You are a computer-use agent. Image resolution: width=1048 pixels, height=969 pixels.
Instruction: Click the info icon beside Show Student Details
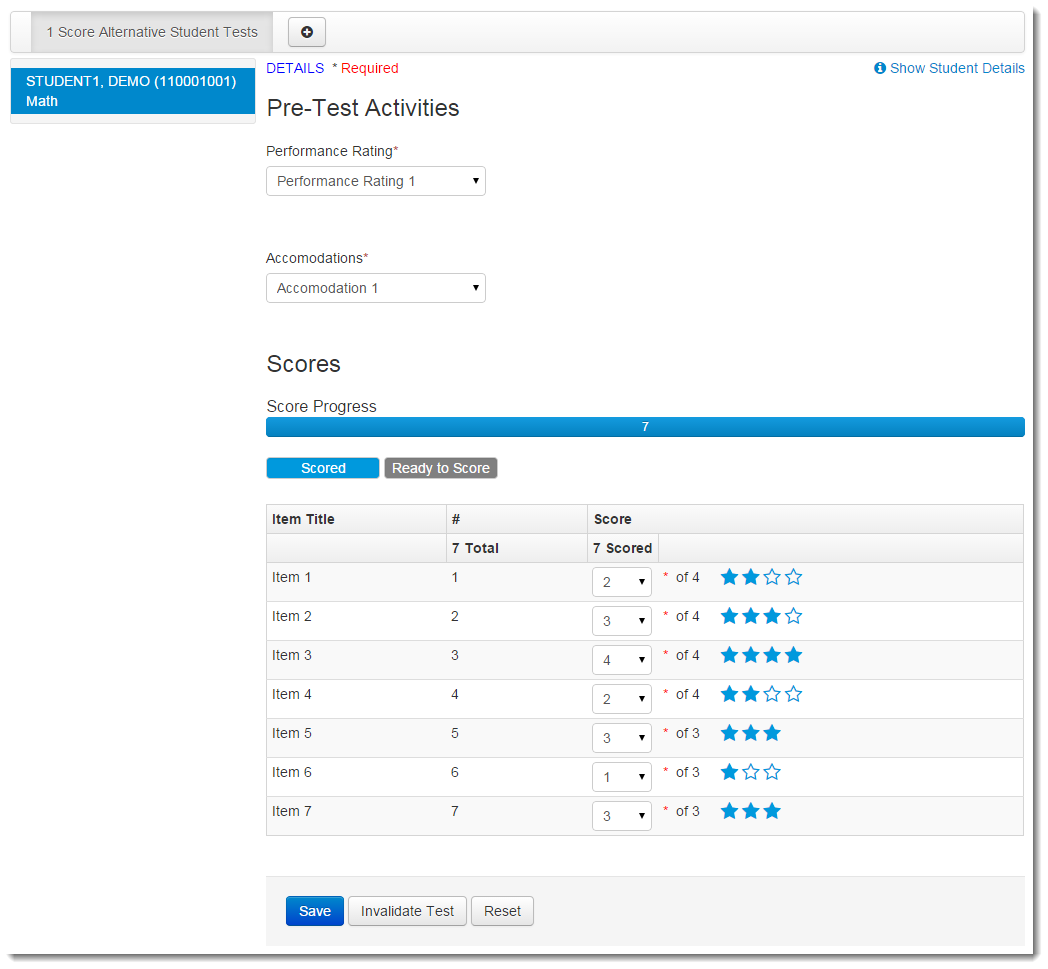point(879,68)
